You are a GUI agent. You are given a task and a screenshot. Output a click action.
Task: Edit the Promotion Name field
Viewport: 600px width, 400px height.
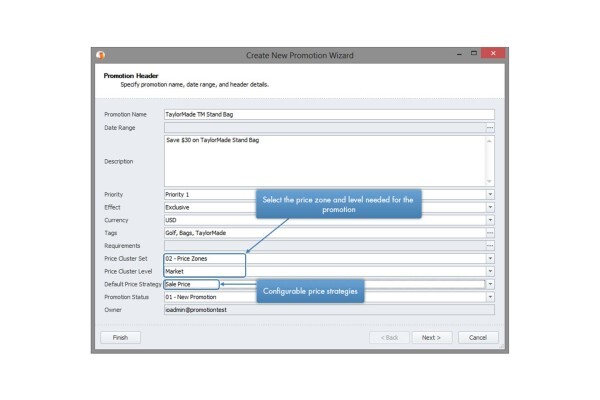tap(329, 114)
